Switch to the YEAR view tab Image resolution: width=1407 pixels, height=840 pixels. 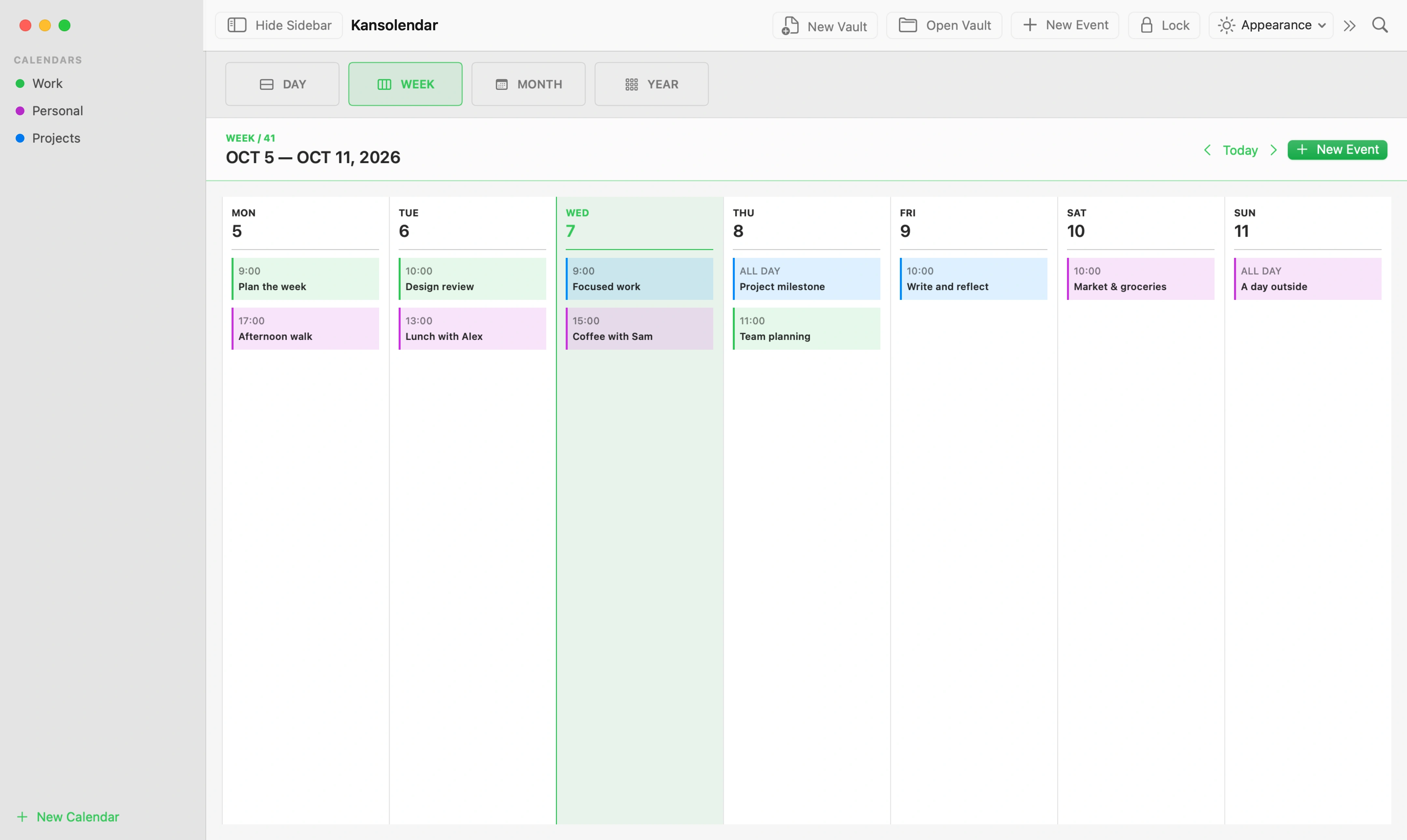point(652,84)
